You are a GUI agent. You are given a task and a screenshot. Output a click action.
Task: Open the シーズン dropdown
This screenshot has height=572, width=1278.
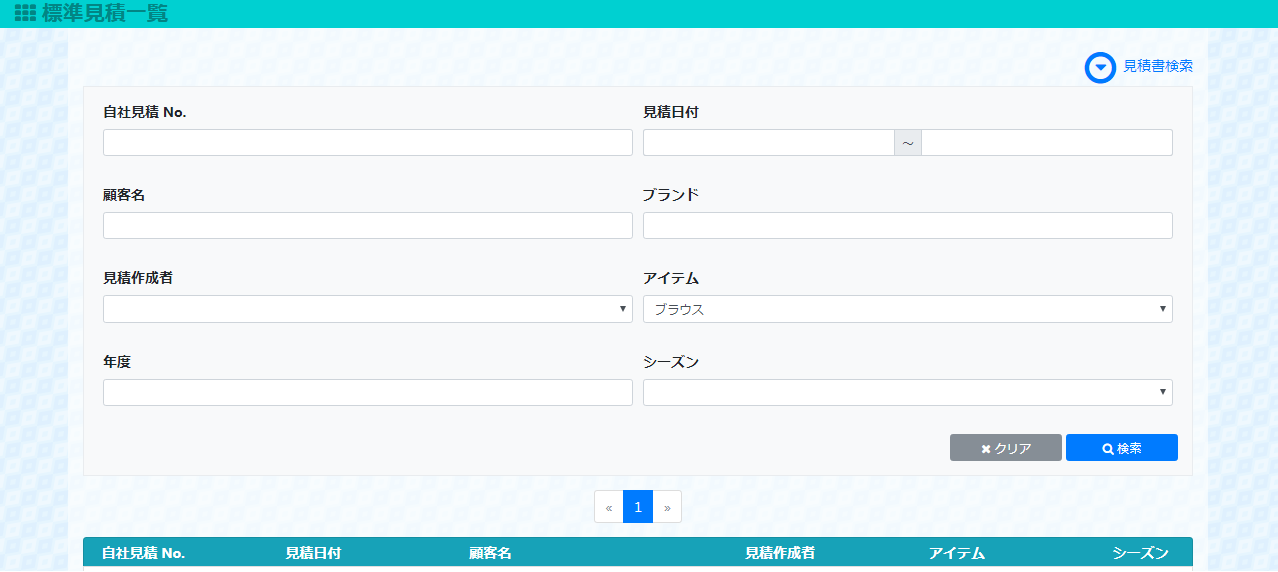[907, 393]
